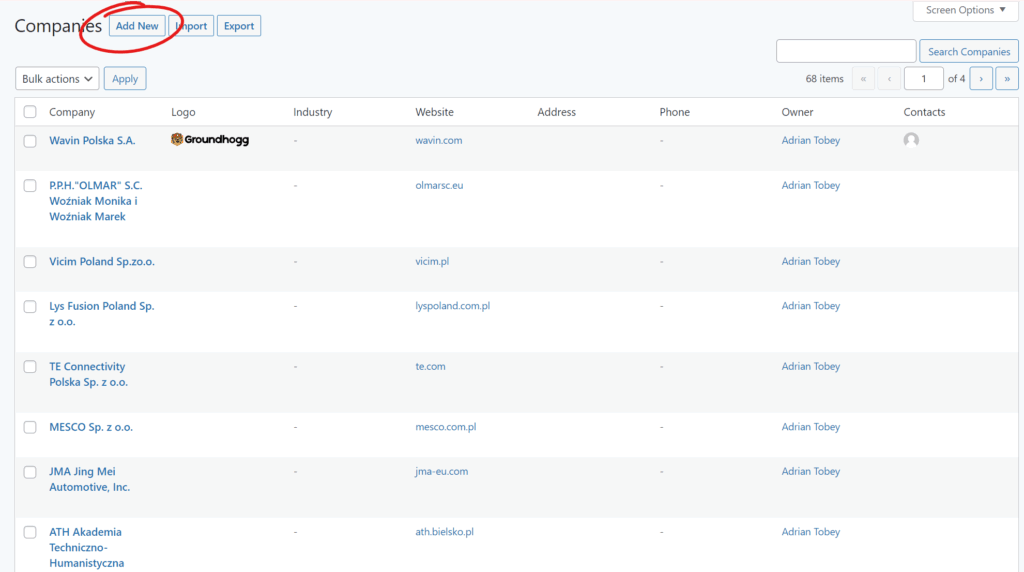
Task: Go to next page arrow in pagination
Action: (981, 78)
